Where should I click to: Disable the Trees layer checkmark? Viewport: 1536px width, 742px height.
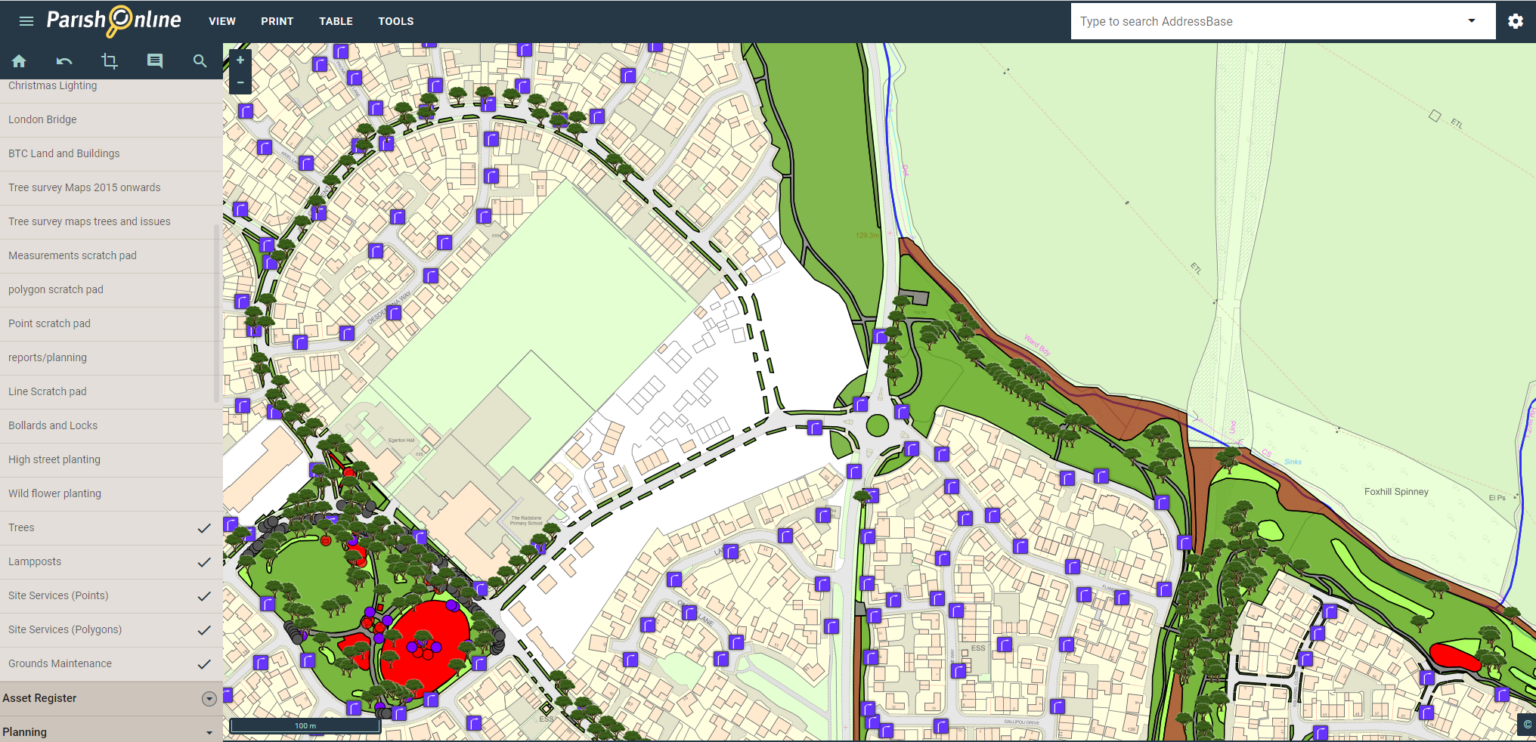pos(204,528)
